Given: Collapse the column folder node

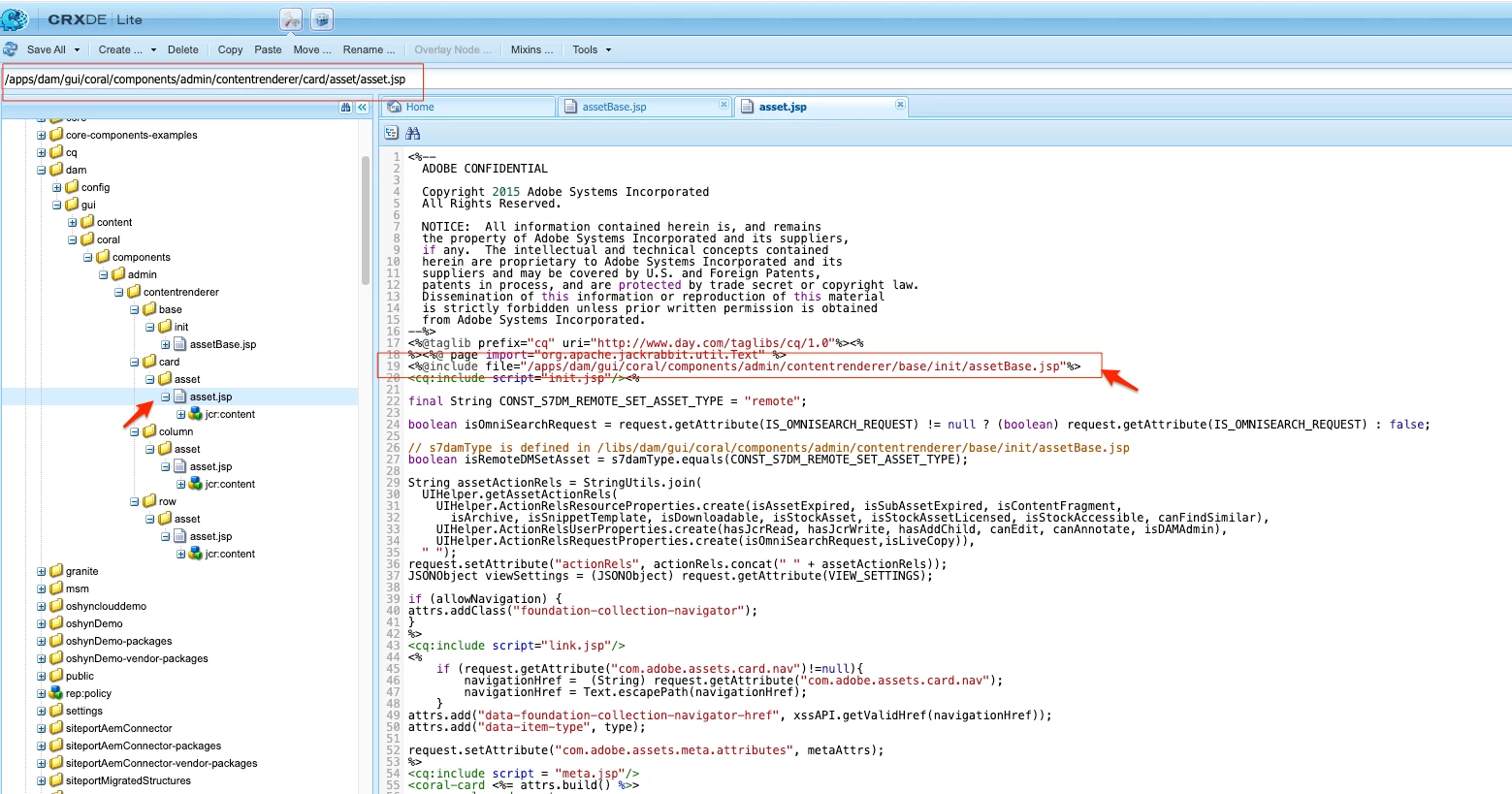Looking at the screenshot, I should pyautogui.click(x=135, y=431).
